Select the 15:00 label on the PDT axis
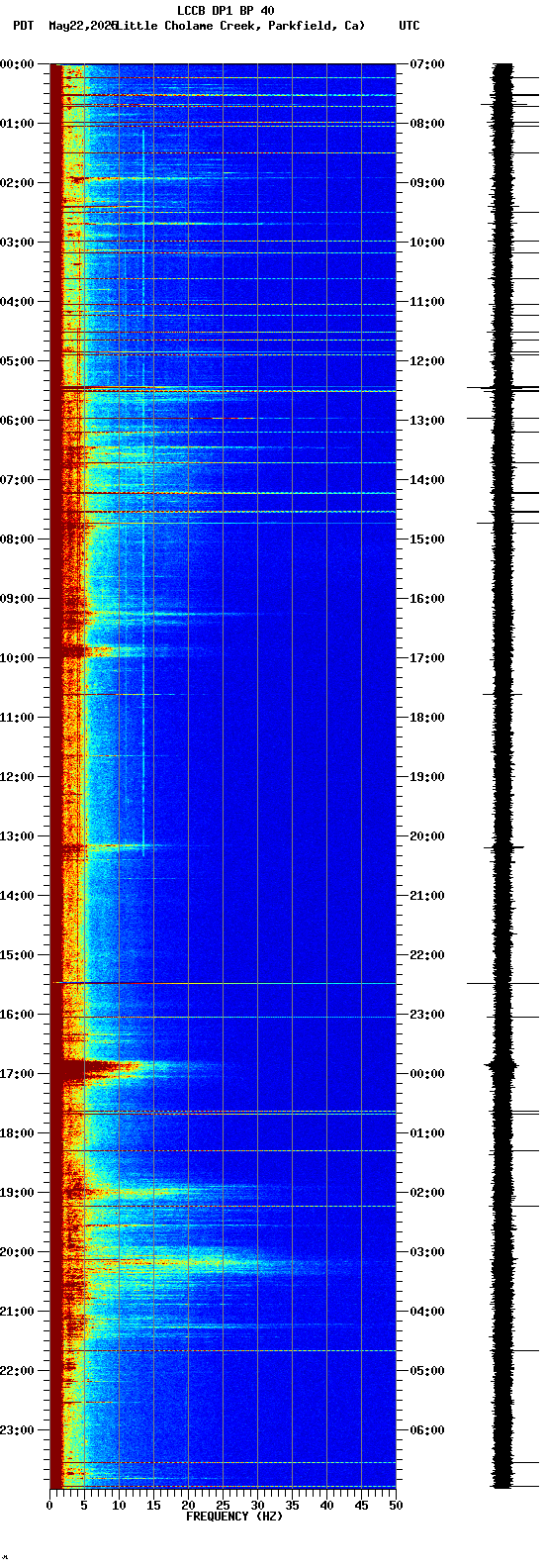Viewport: 546px width, 1568px height. tap(18, 955)
